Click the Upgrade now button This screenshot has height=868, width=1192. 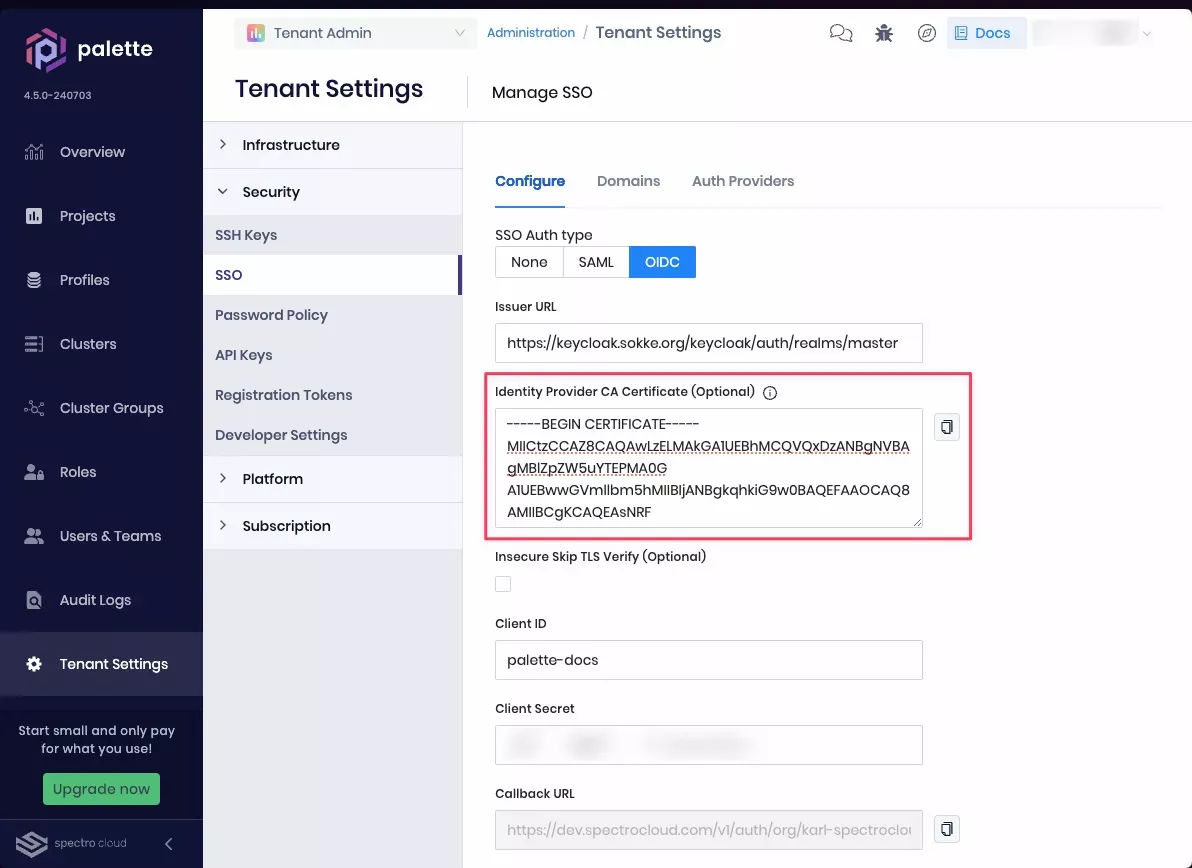101,788
